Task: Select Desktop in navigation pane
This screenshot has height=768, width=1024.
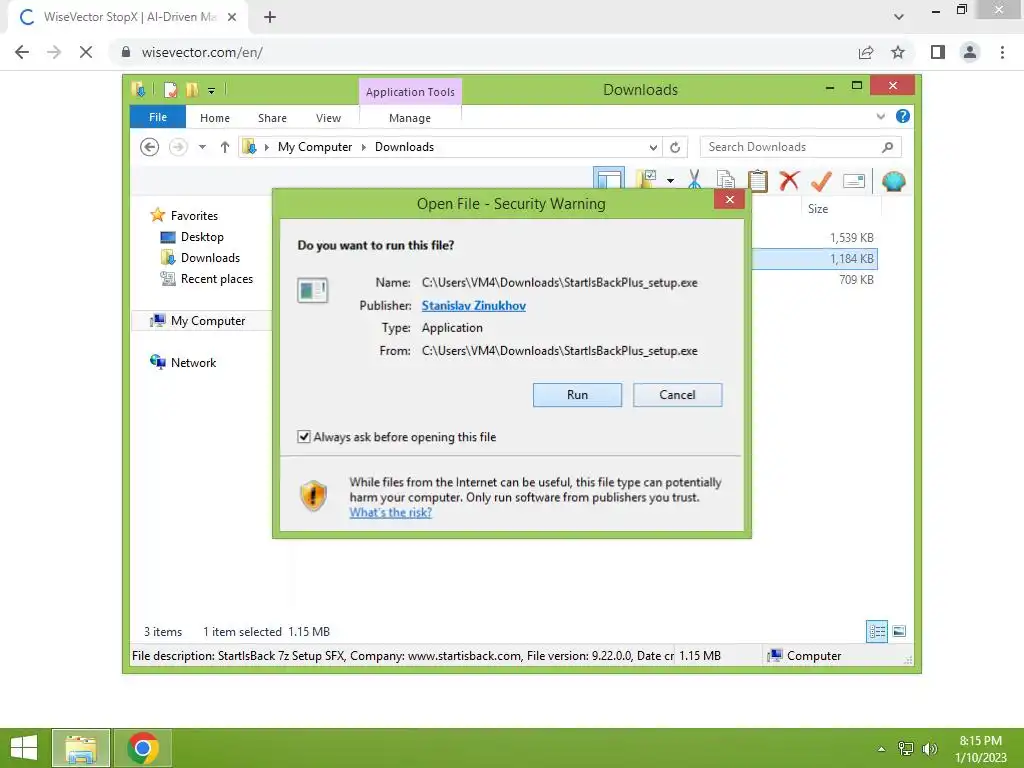Action: pos(202,236)
